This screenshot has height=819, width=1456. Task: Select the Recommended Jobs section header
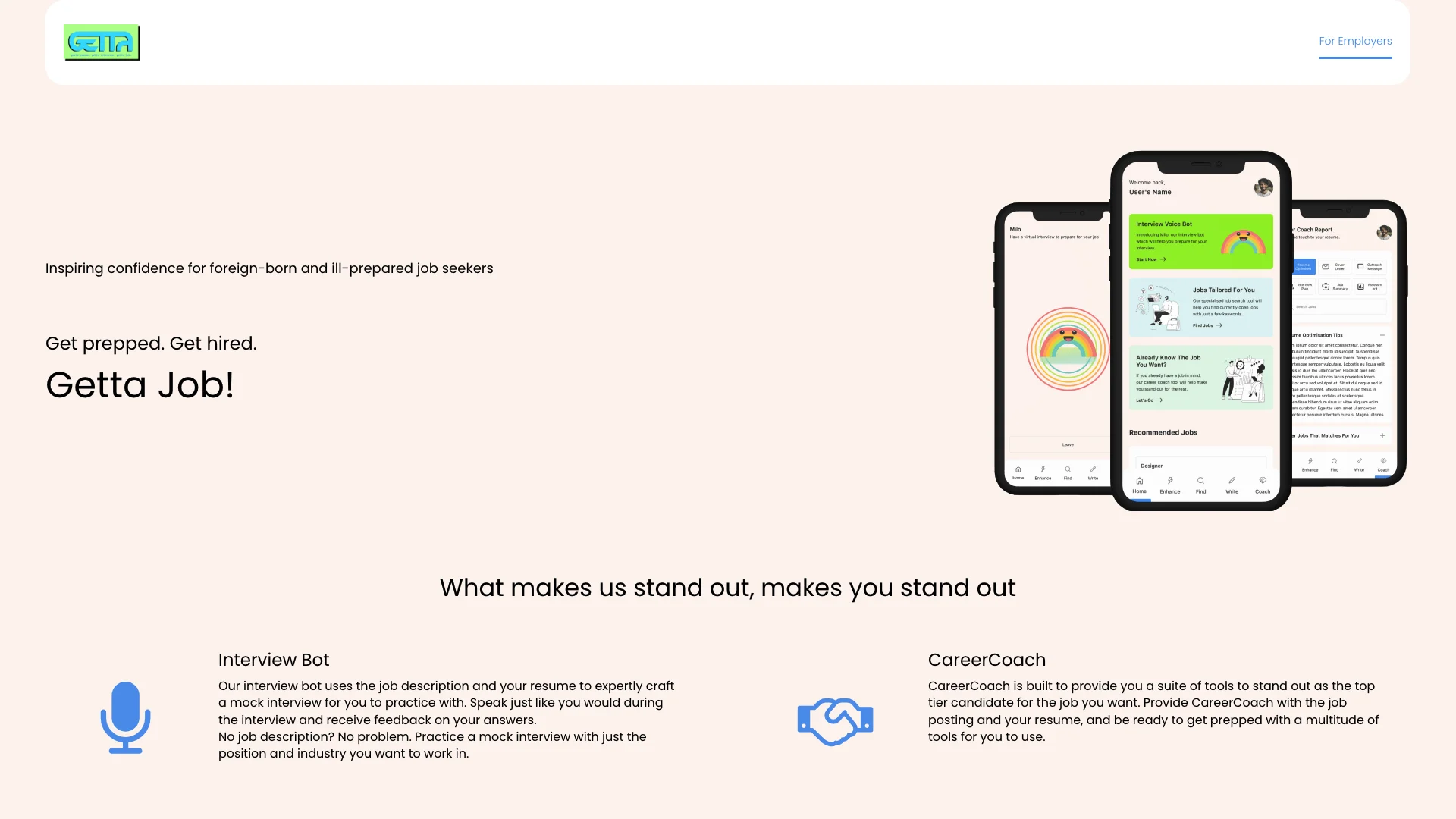pos(1163,432)
